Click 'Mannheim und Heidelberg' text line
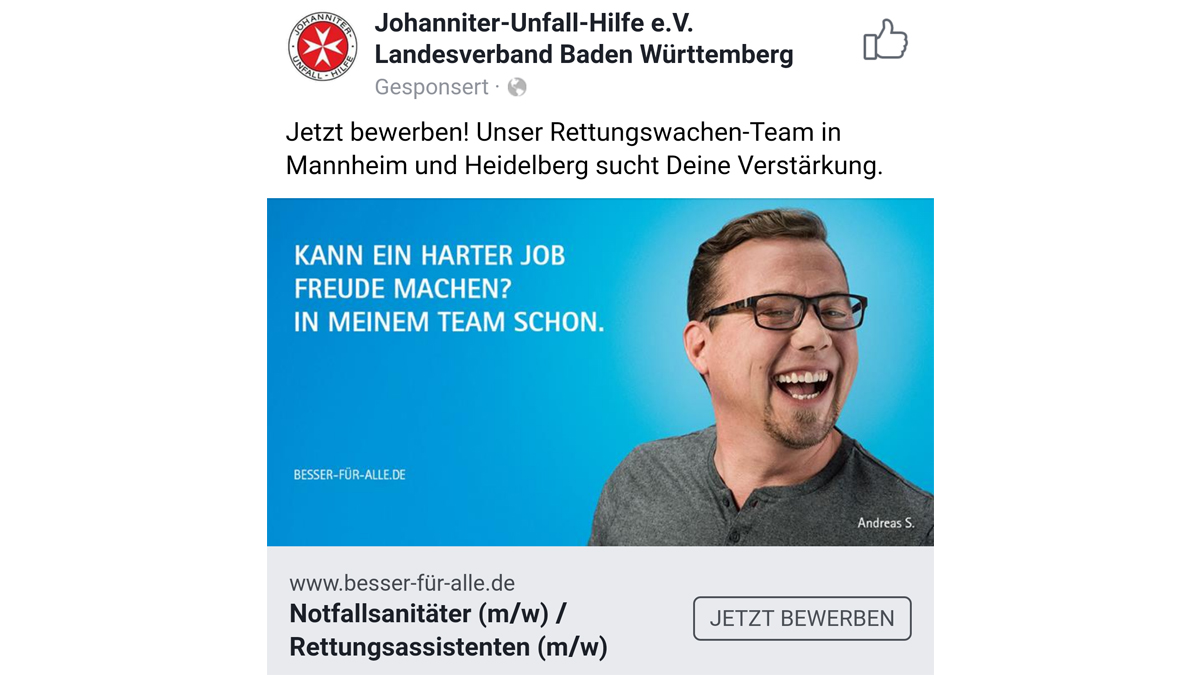 [438, 166]
